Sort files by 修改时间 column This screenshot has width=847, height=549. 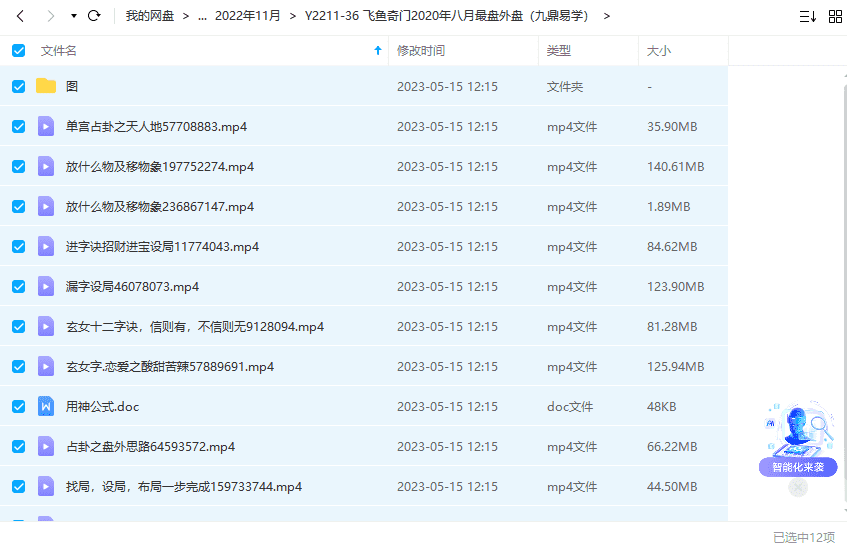(421, 51)
